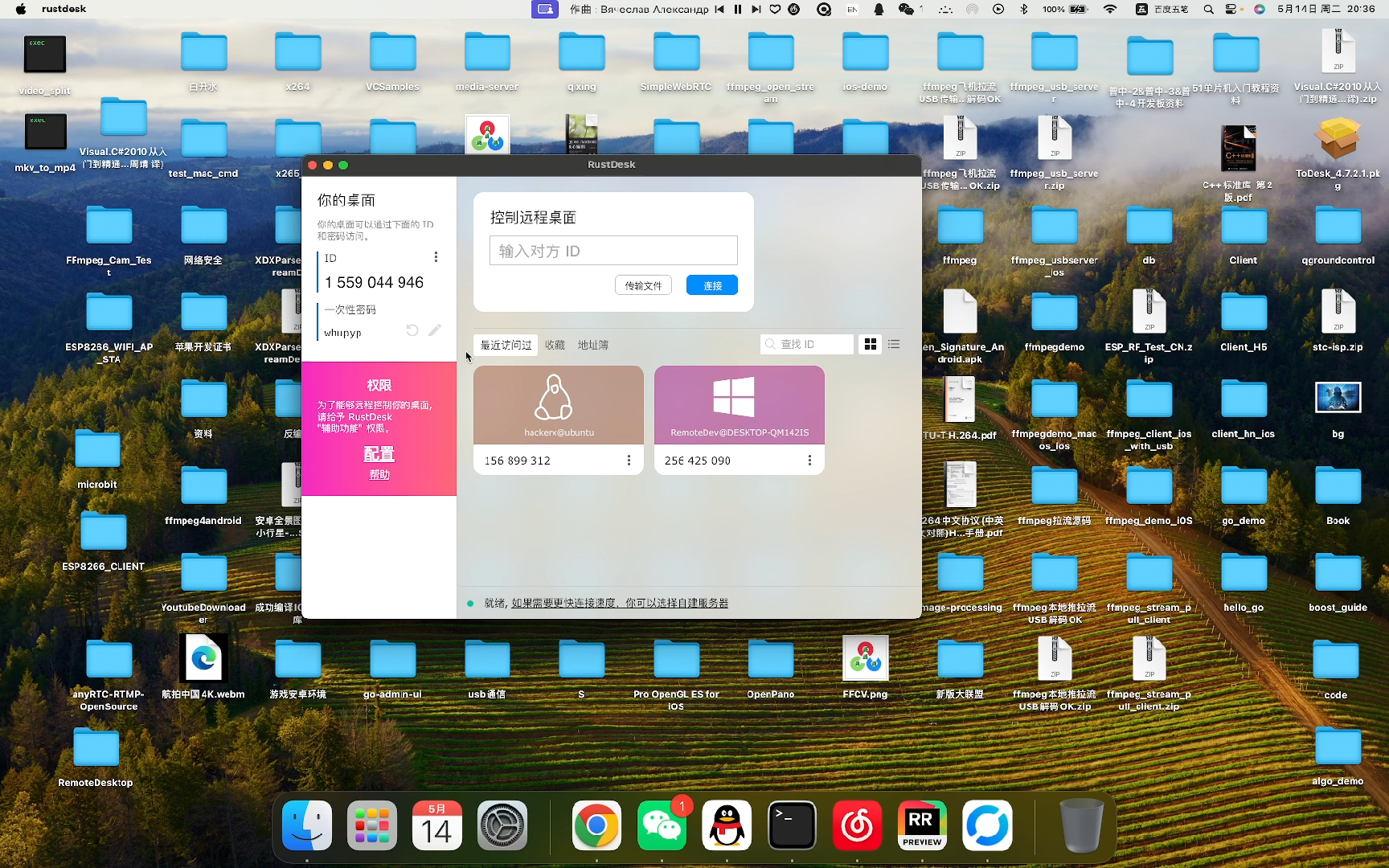Click the blue 连接 button
Screen dimensions: 1389x868
712,285
